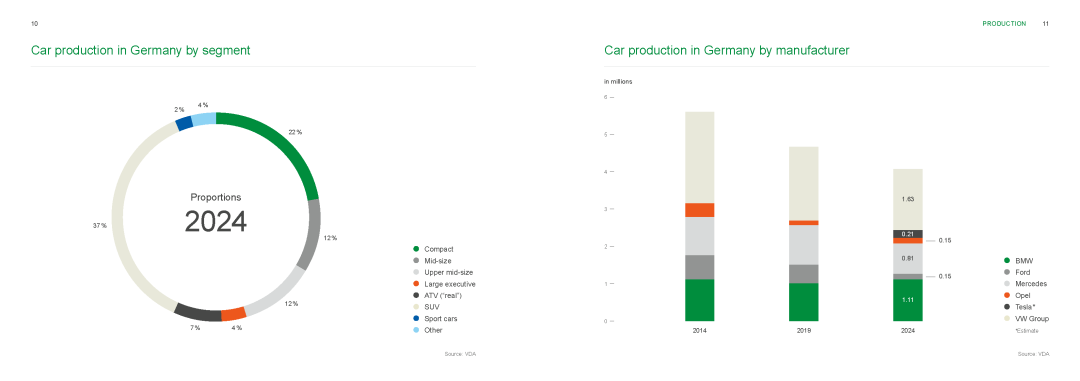Click the orange Opel segment in 2014 bar
This screenshot has width=1080, height=381.
click(x=700, y=210)
